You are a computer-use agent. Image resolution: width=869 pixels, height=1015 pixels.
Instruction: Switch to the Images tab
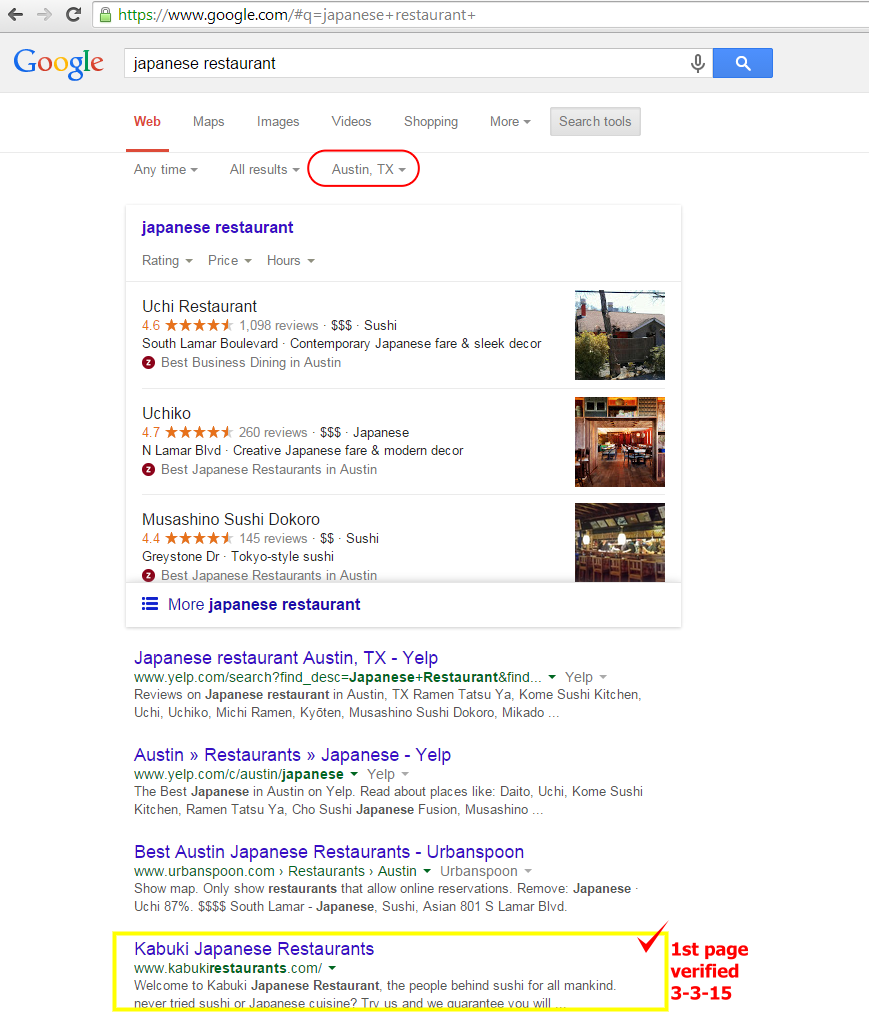pos(278,121)
